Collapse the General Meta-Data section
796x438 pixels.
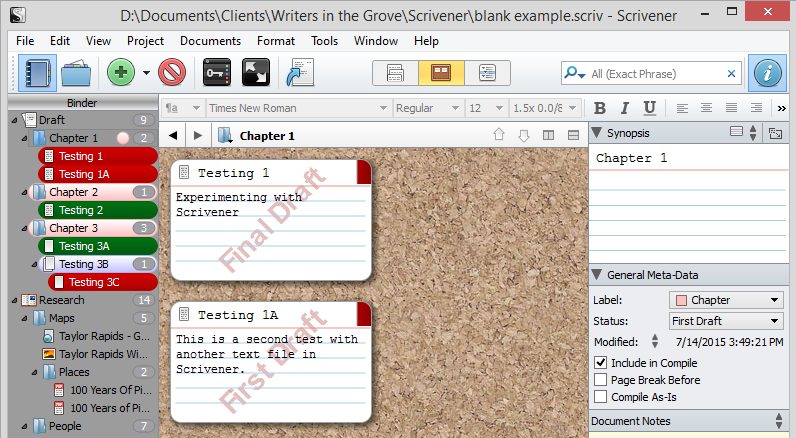pyautogui.click(x=597, y=275)
